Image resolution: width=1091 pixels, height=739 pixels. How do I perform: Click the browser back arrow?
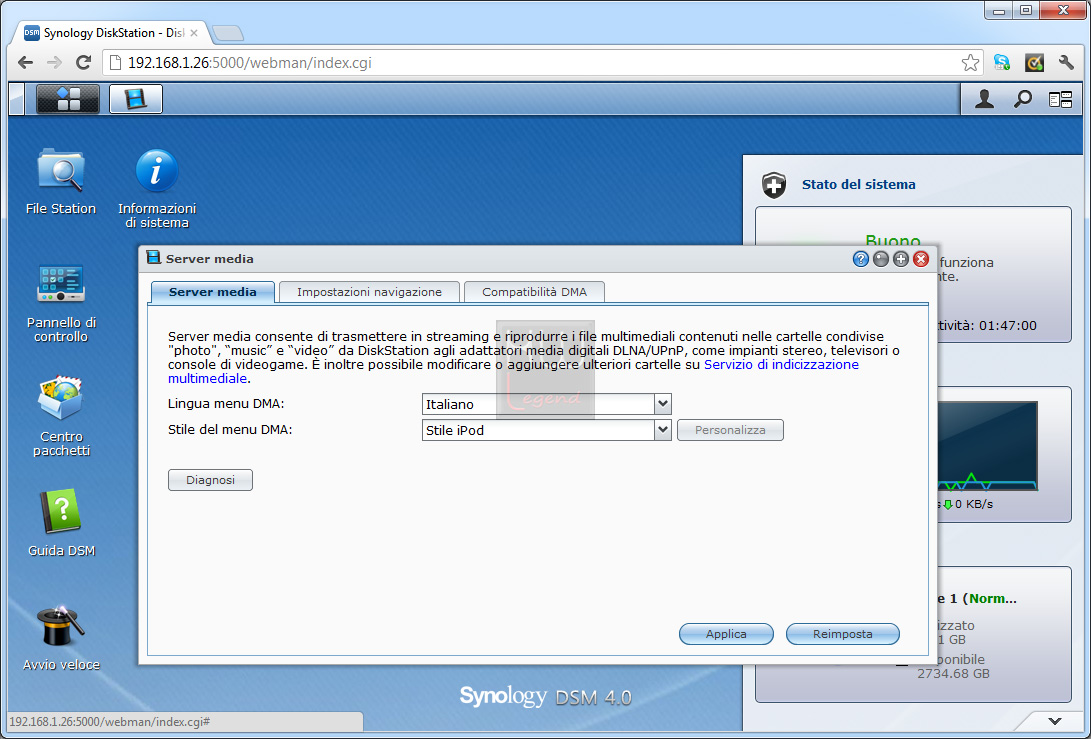coord(26,63)
